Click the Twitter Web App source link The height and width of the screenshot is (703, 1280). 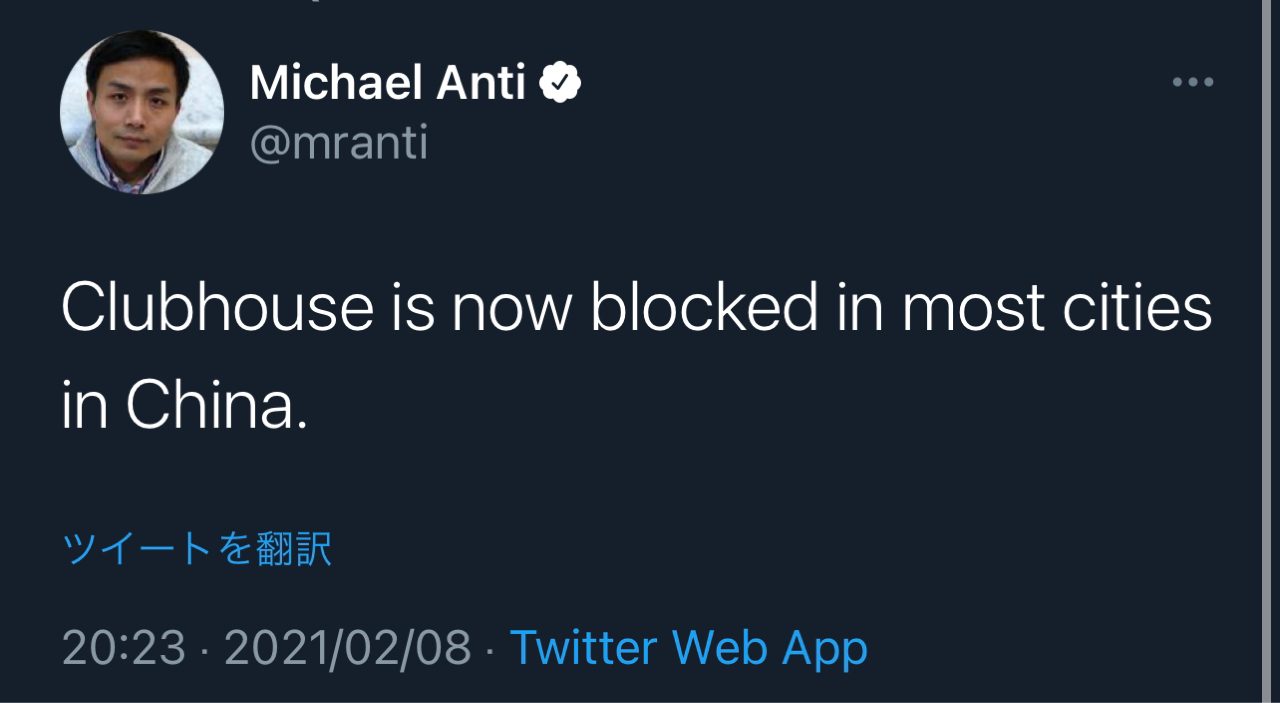click(688, 648)
